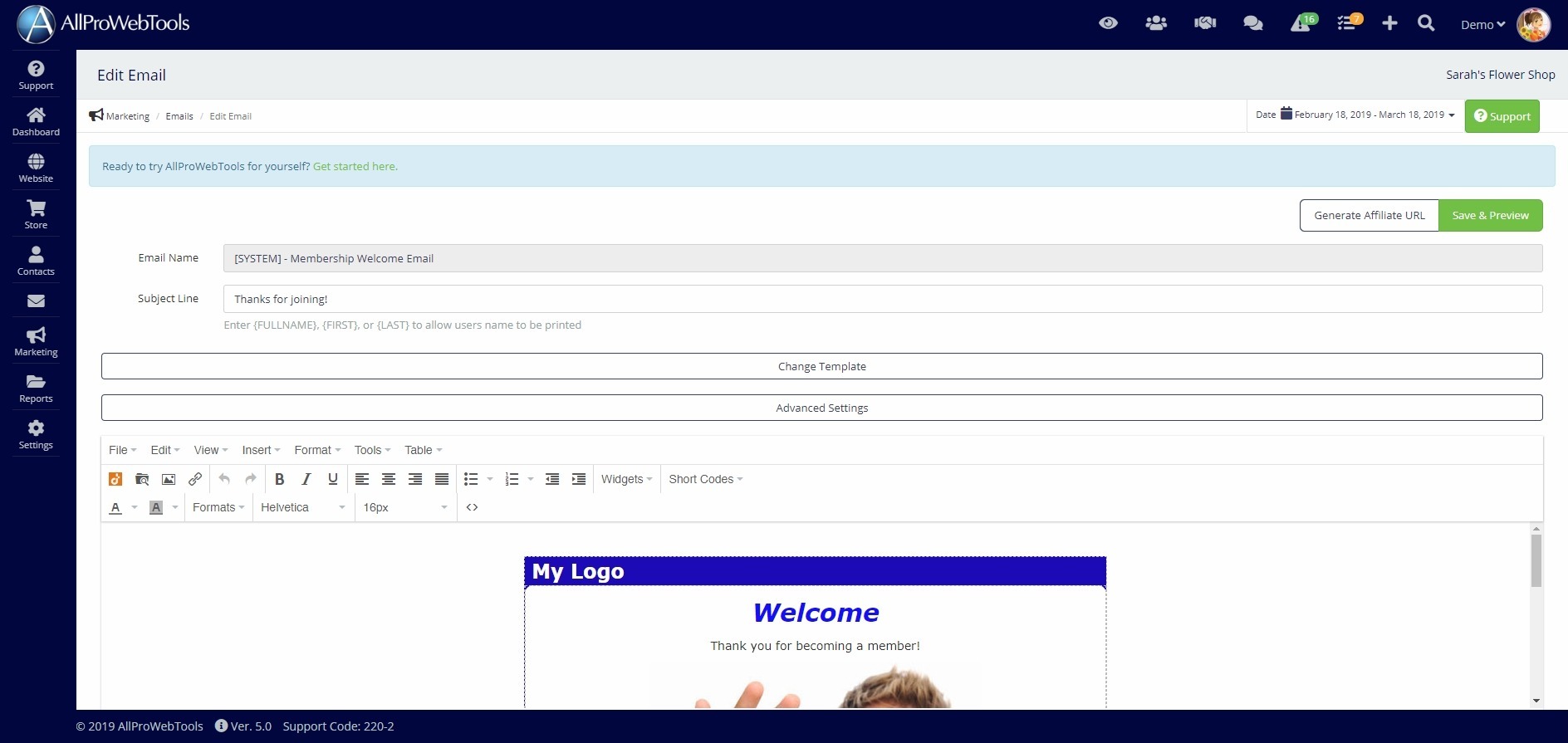Apply the background highlight color

pyautogui.click(x=156, y=507)
